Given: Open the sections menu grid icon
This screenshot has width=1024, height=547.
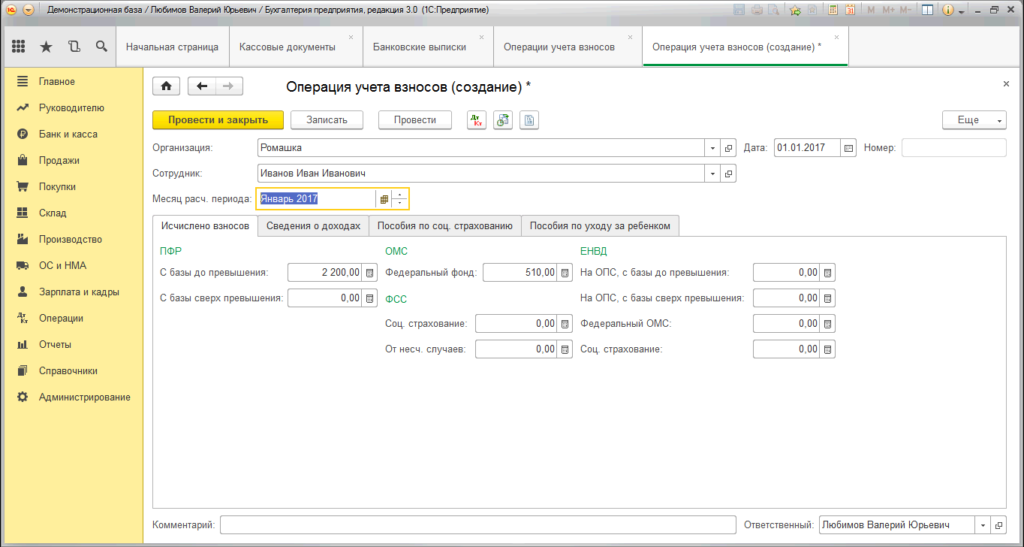Looking at the screenshot, I should [x=18, y=47].
